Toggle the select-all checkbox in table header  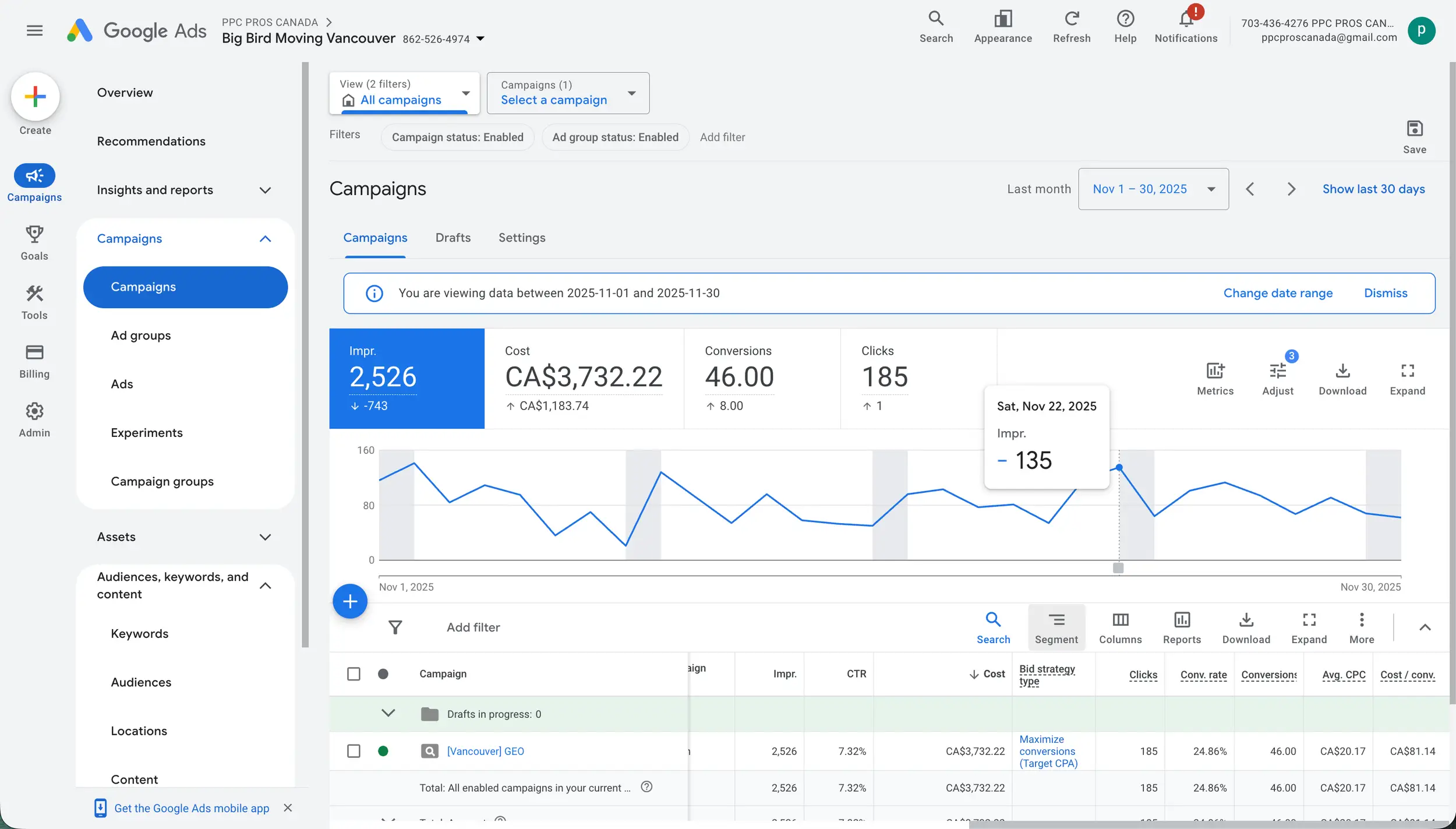pos(354,673)
